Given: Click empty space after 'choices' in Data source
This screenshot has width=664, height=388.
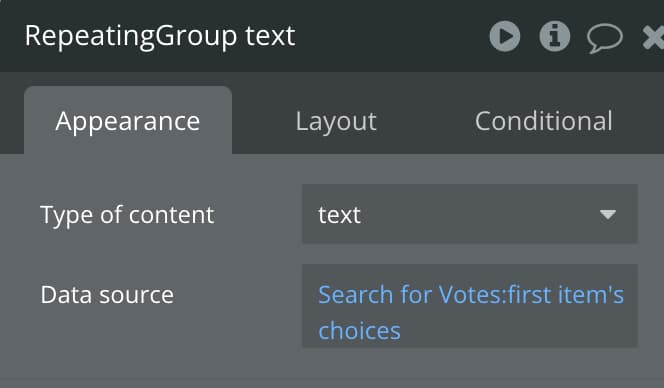Looking at the screenshot, I should point(517,331).
